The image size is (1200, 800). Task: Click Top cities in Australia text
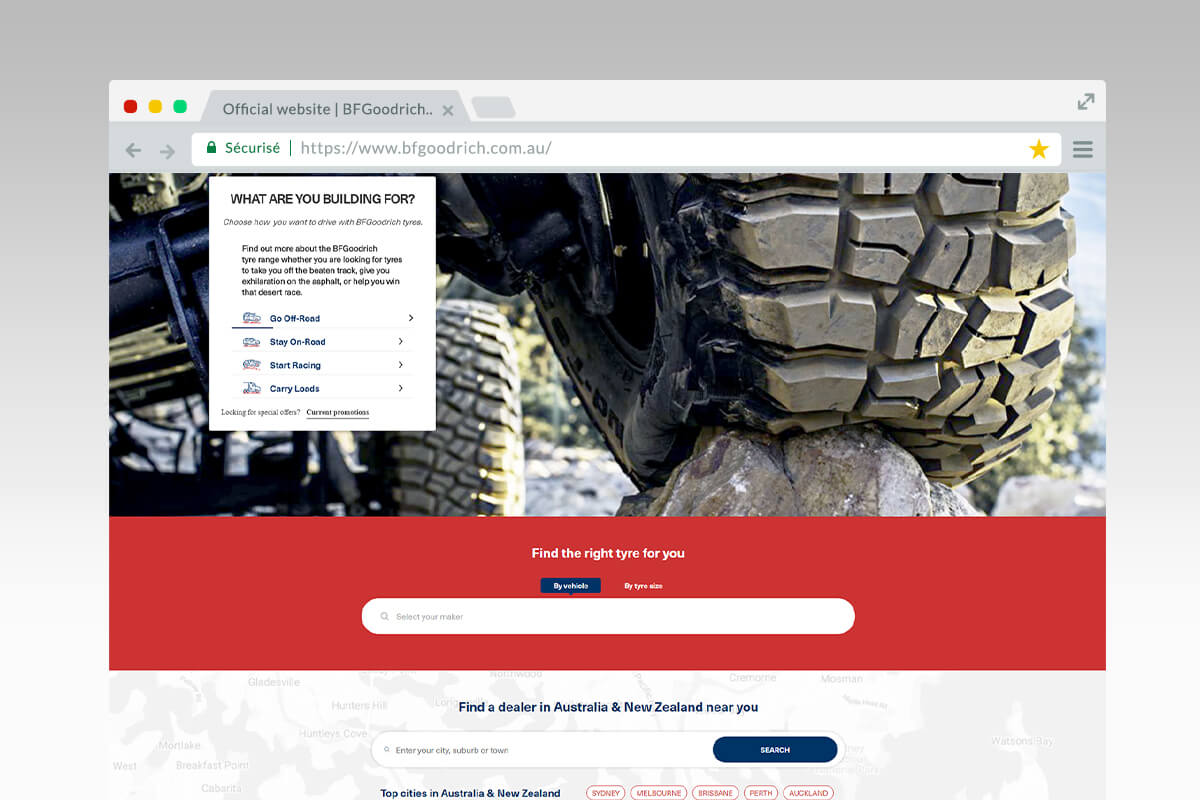(x=470, y=793)
